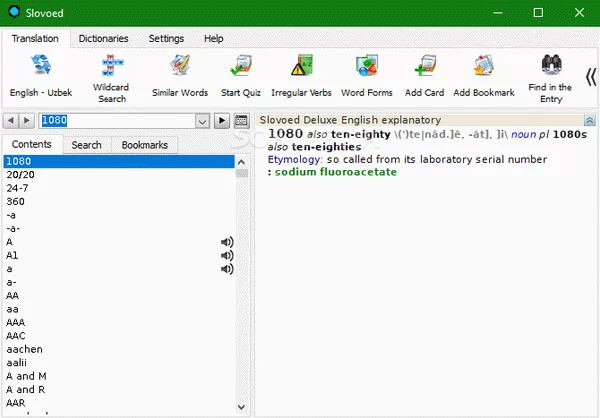
Task: Open the Dictionaries tab
Action: point(103,39)
